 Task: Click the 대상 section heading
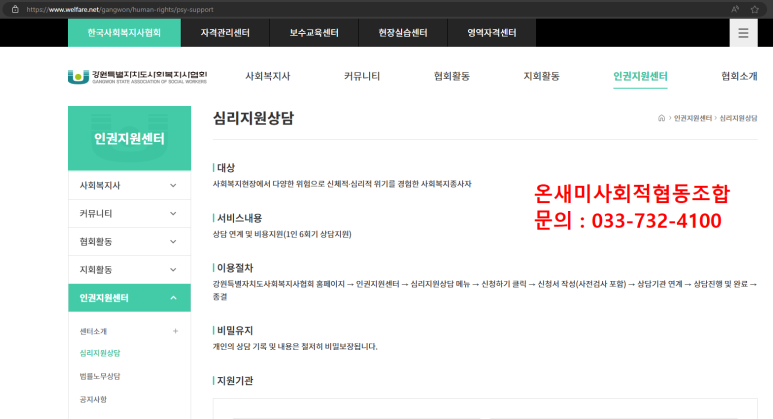pyautogui.click(x=226, y=168)
